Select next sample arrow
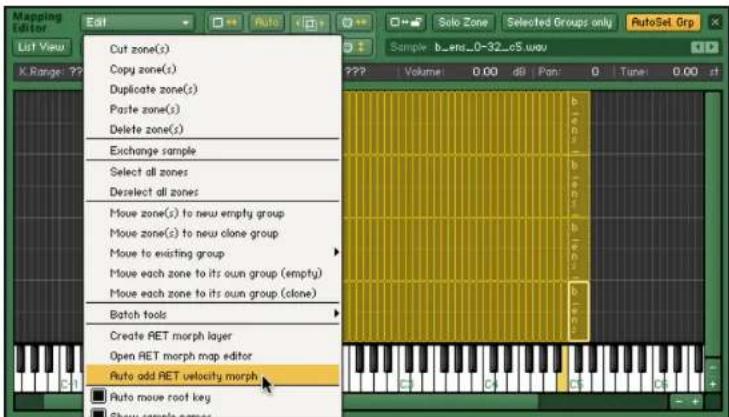Image resolution: width=729 pixels, height=417 pixels. tap(712, 47)
